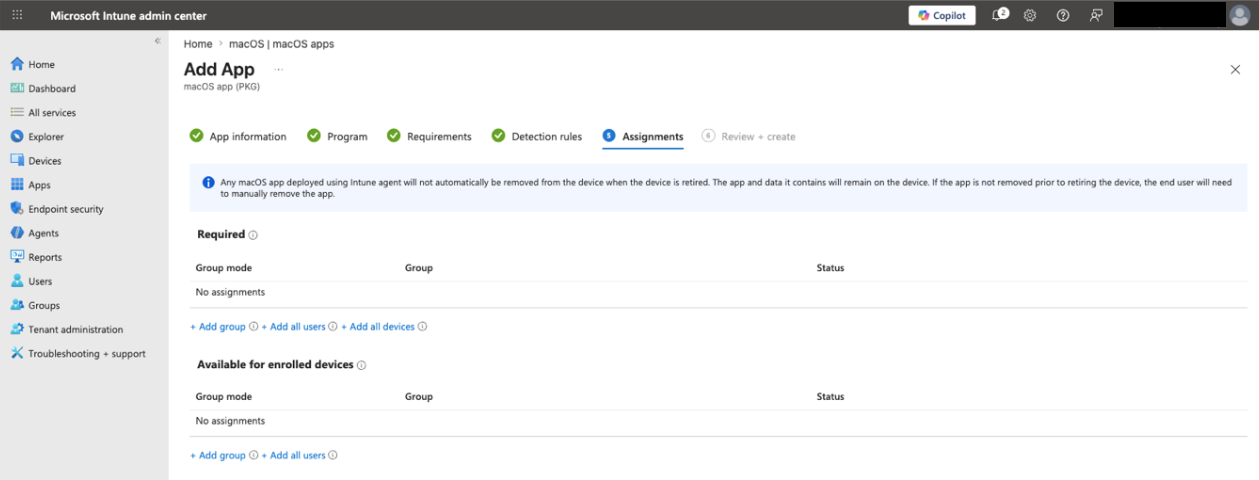This screenshot has width=1259, height=480.
Task: Open the notifications bell icon
Action: [x=998, y=15]
